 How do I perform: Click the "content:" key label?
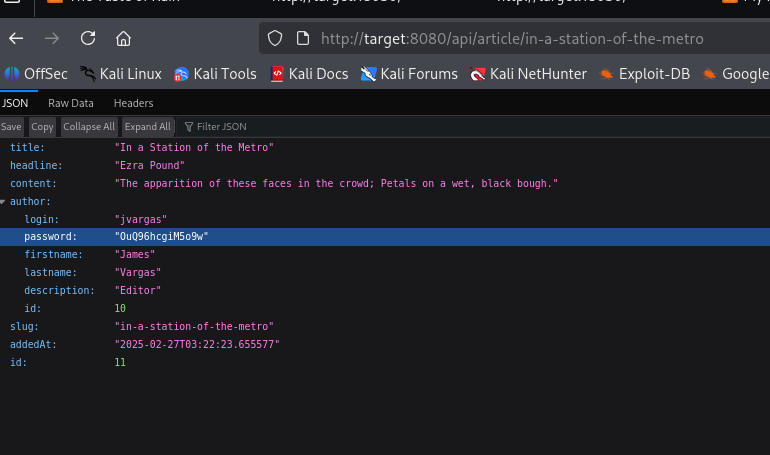(x=33, y=184)
